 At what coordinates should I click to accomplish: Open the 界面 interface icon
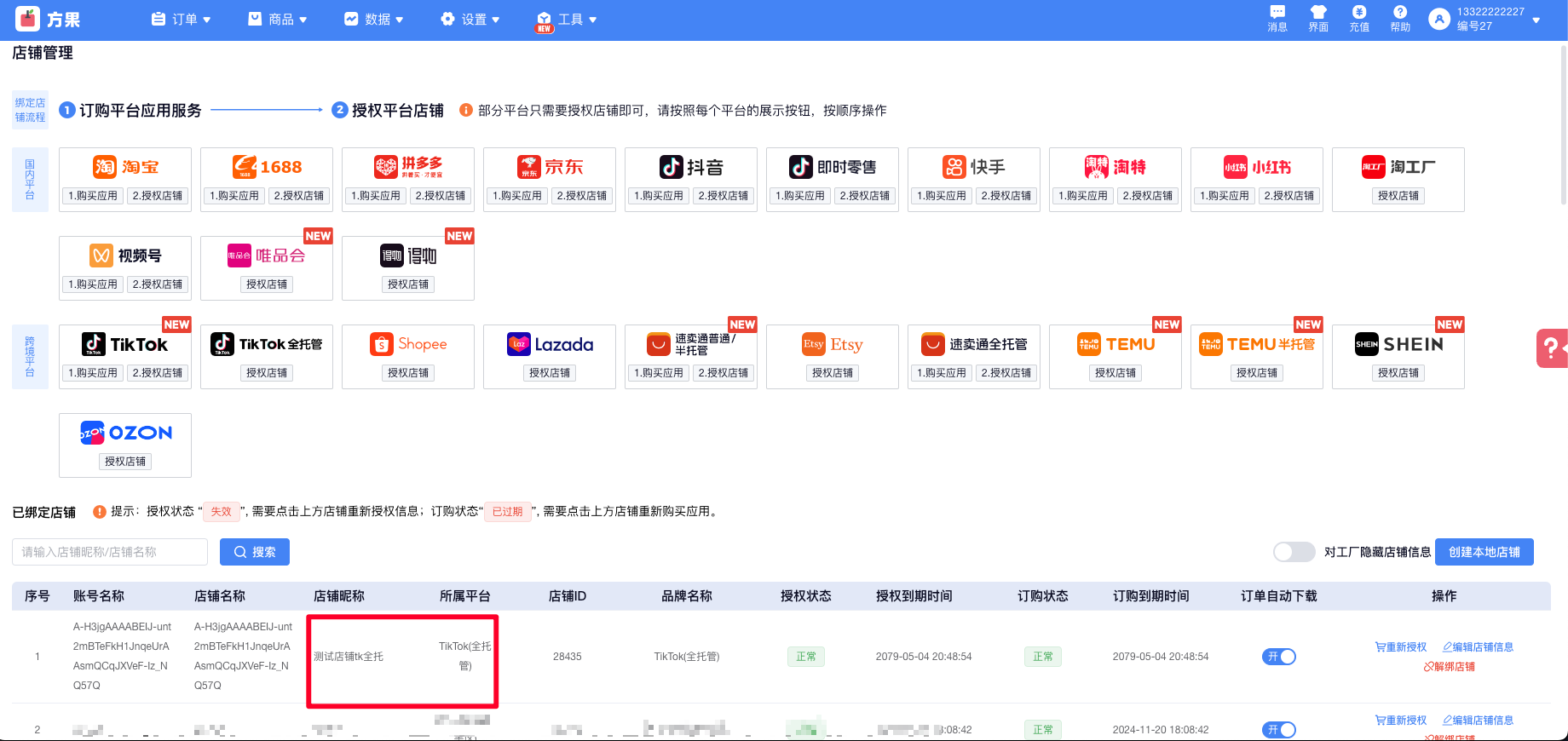1318,18
